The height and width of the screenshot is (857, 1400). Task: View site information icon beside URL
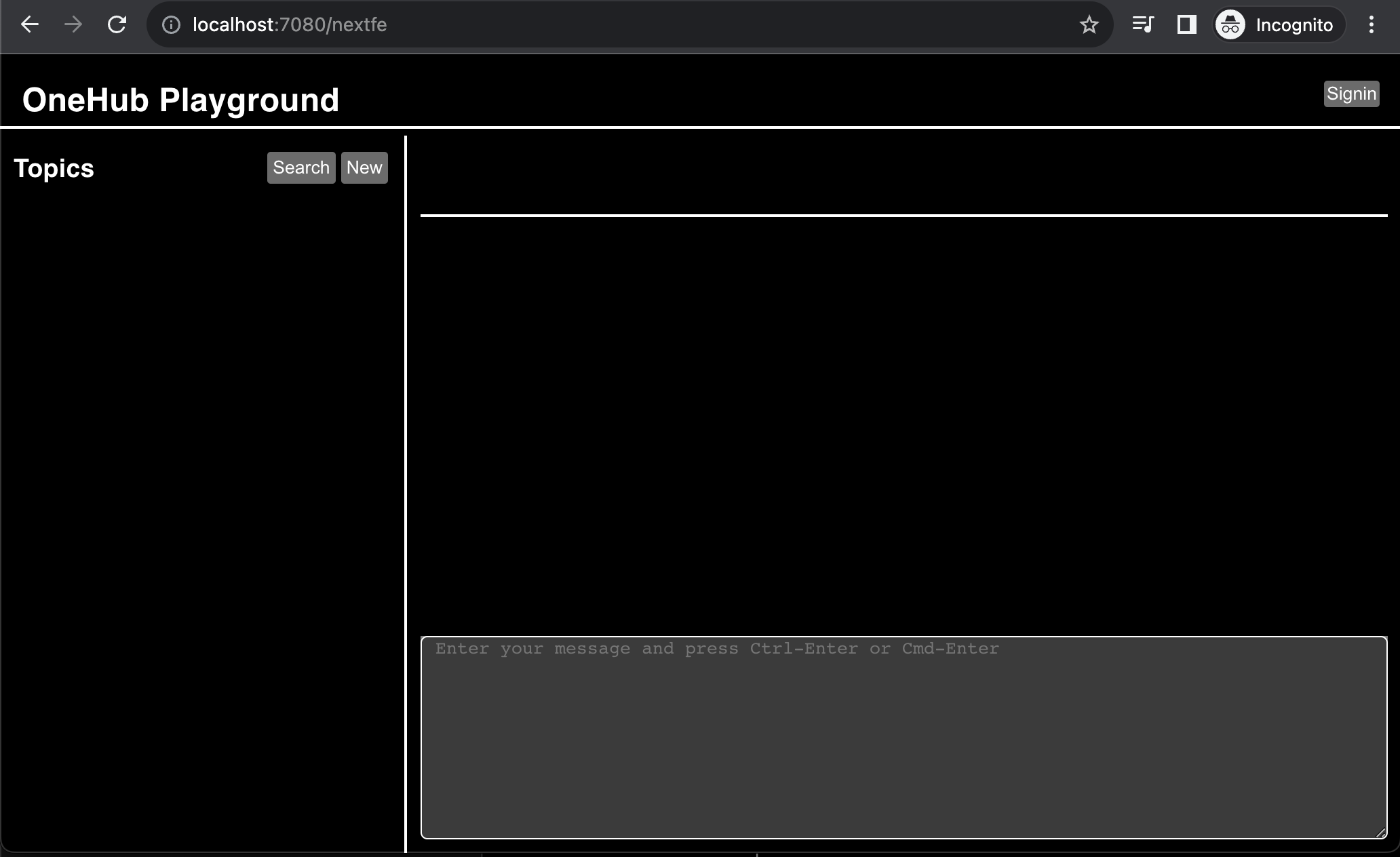click(171, 25)
